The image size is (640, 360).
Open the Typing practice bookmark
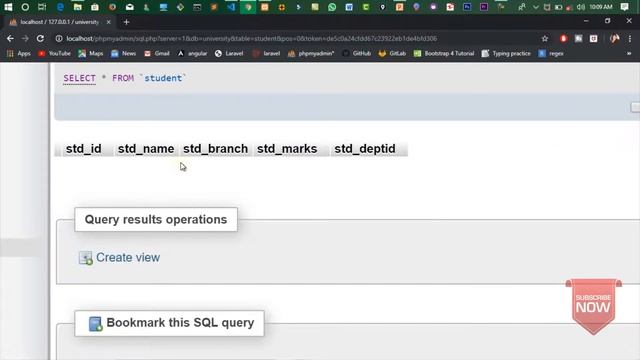(506, 53)
